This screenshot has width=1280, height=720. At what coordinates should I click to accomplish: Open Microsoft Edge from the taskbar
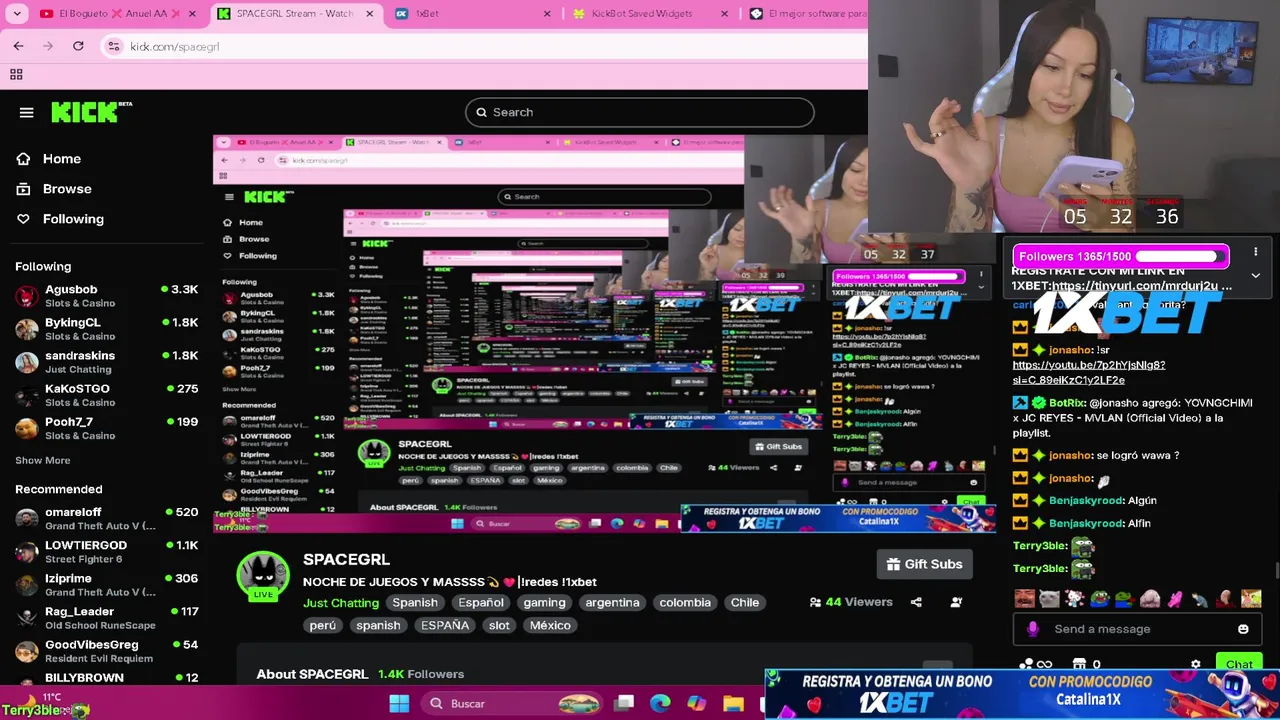pos(660,704)
